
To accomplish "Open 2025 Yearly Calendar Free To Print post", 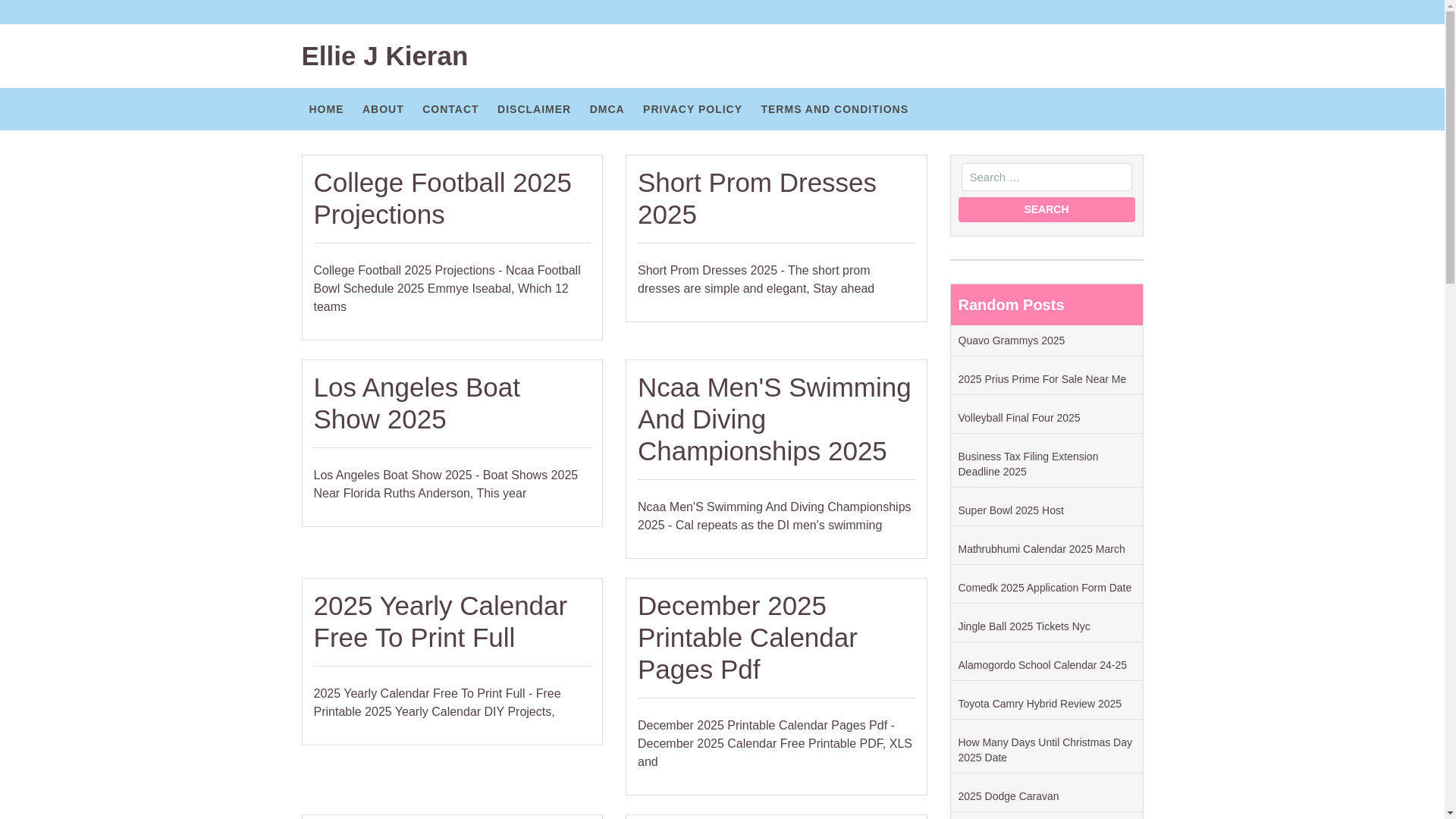I will pos(440,622).
